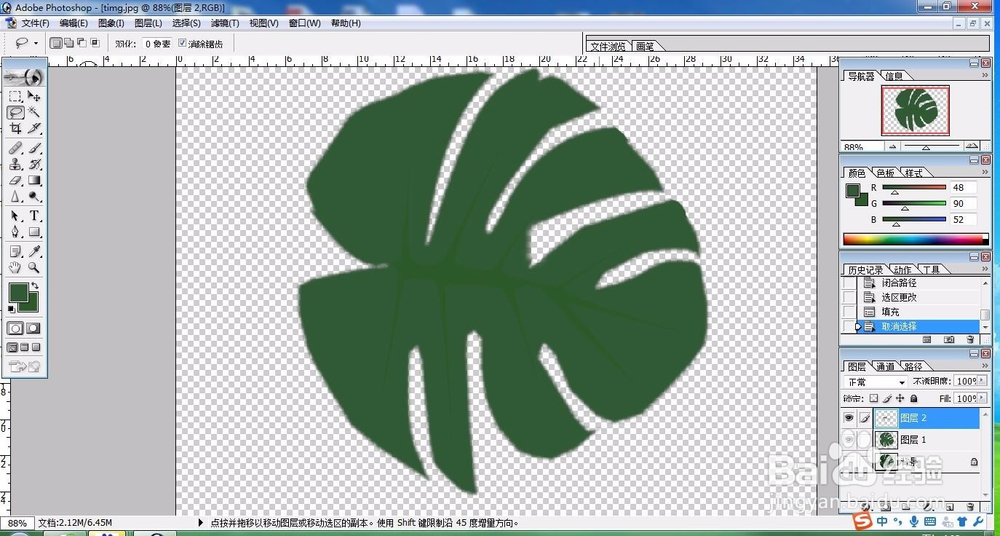Click the 羽化 feather value field
The width and height of the screenshot is (1000, 536).
coord(156,43)
